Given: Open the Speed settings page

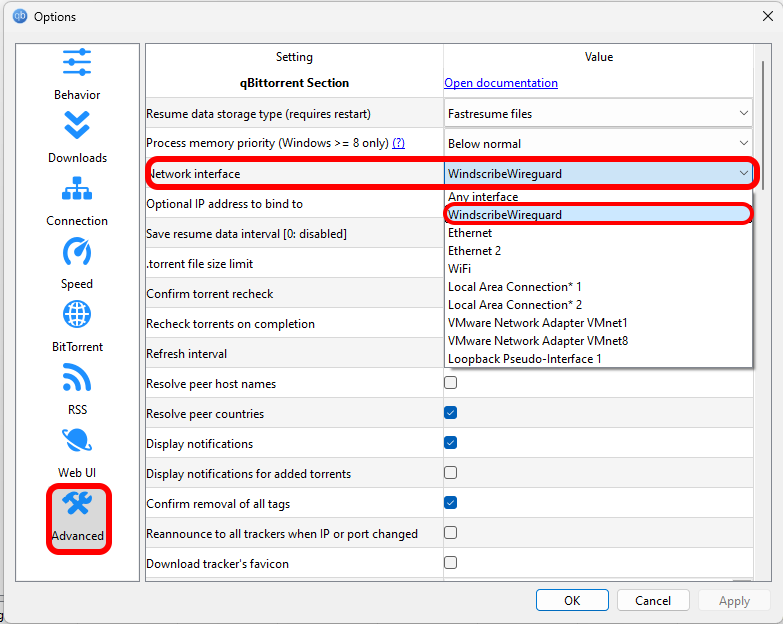Looking at the screenshot, I should (x=77, y=264).
